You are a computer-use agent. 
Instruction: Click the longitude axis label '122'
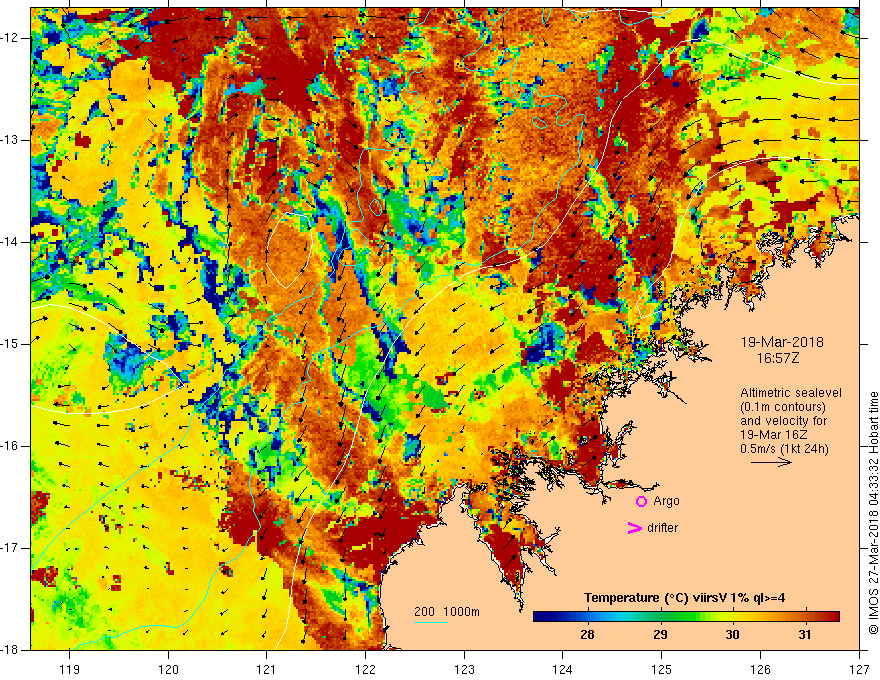[365, 669]
